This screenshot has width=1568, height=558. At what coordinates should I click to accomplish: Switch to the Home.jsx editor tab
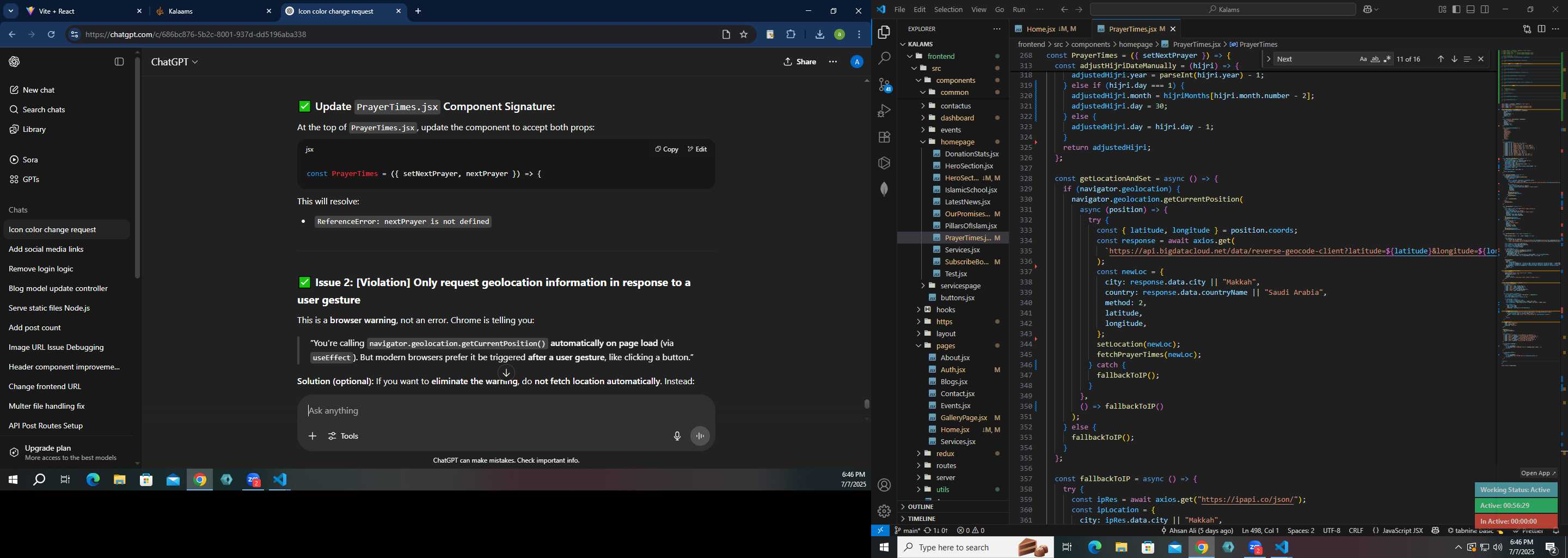pos(1051,29)
